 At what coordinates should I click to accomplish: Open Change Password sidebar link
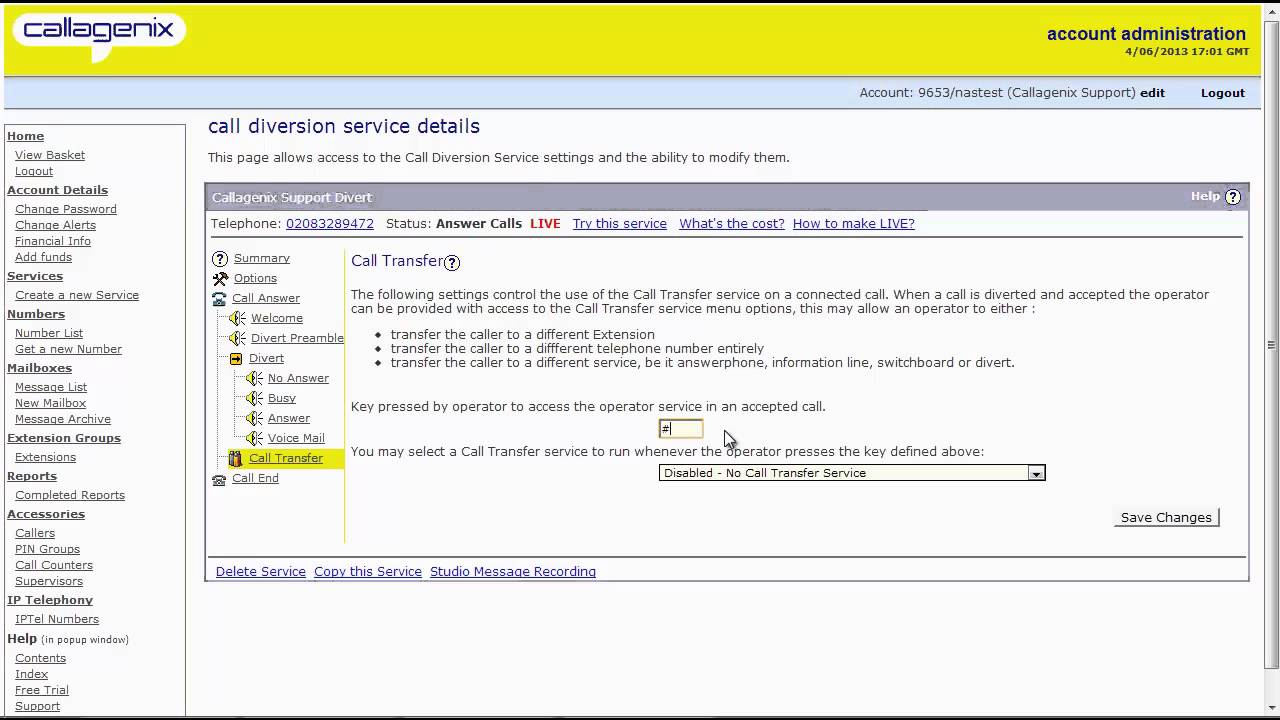66,209
